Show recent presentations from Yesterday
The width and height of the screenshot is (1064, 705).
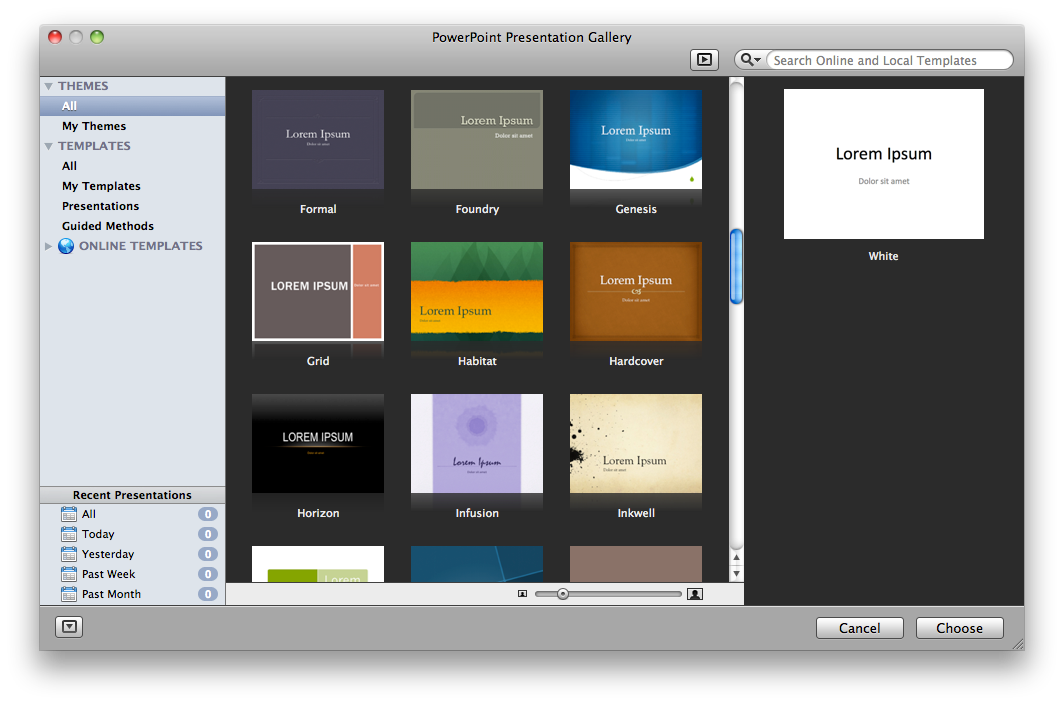(132, 554)
